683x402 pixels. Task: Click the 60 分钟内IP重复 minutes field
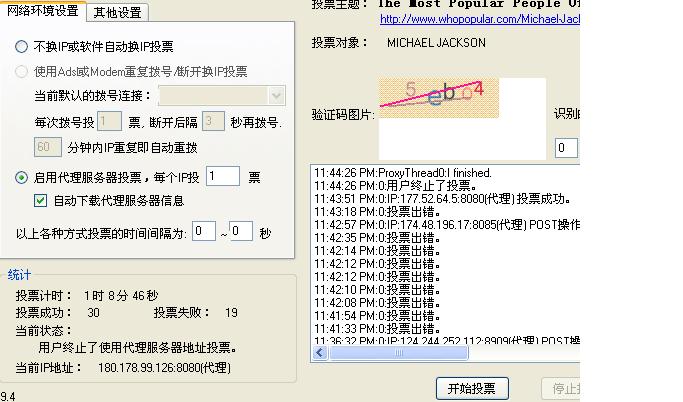click(x=48, y=147)
